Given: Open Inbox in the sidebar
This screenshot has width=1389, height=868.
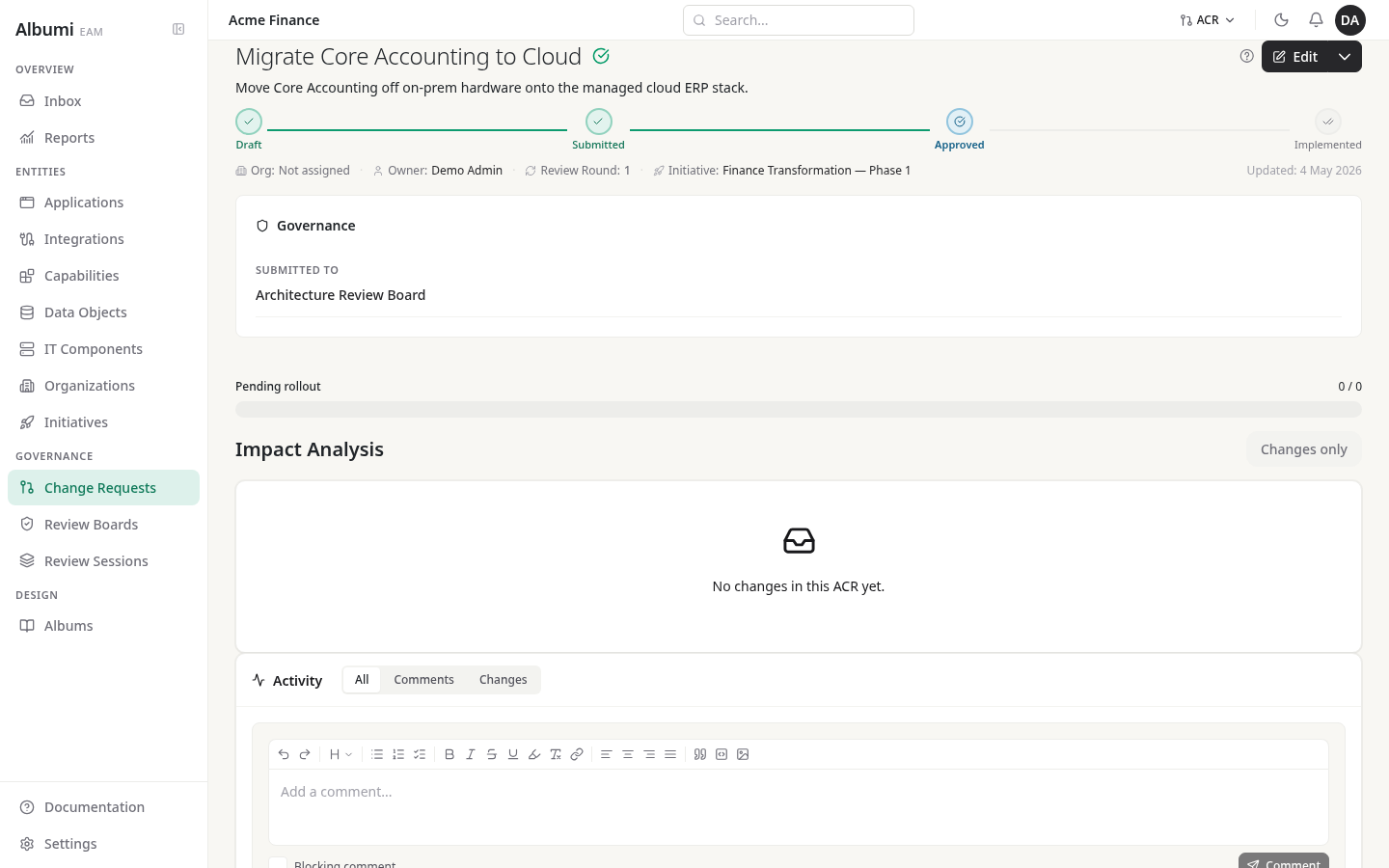Looking at the screenshot, I should [x=103, y=101].
